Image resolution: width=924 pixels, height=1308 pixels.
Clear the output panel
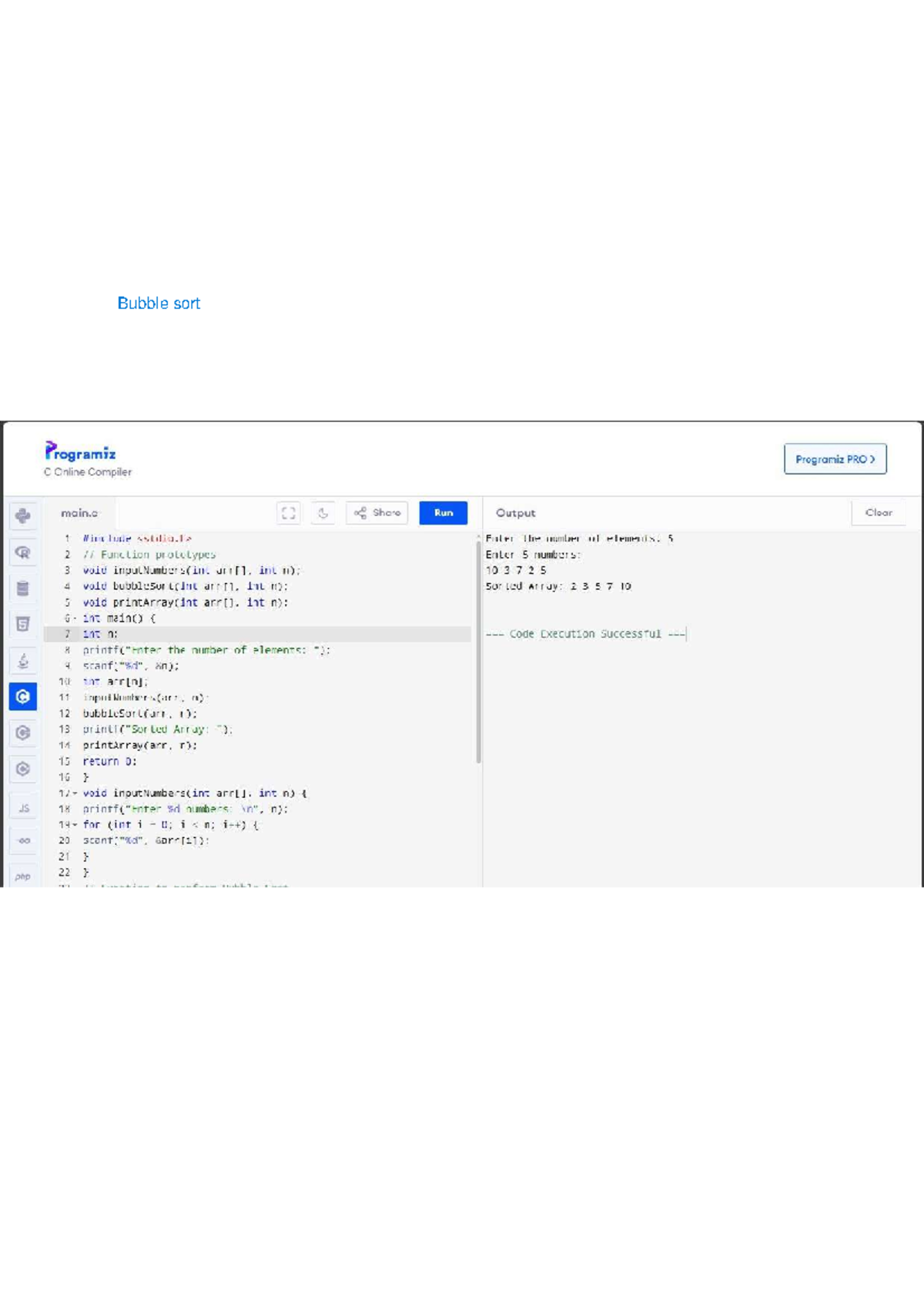pyautogui.click(x=878, y=513)
